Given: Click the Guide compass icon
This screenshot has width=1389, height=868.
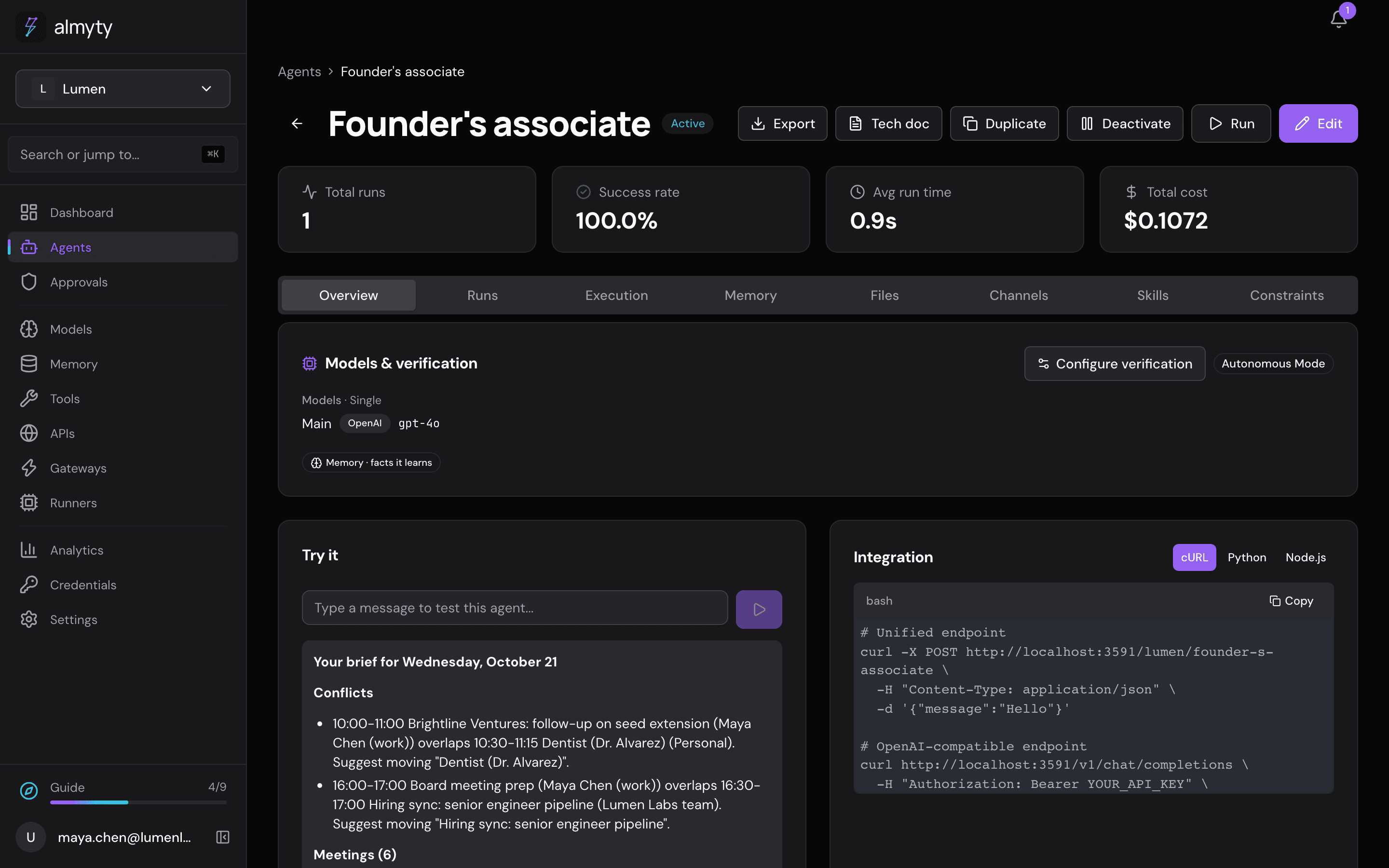Looking at the screenshot, I should click(29, 790).
